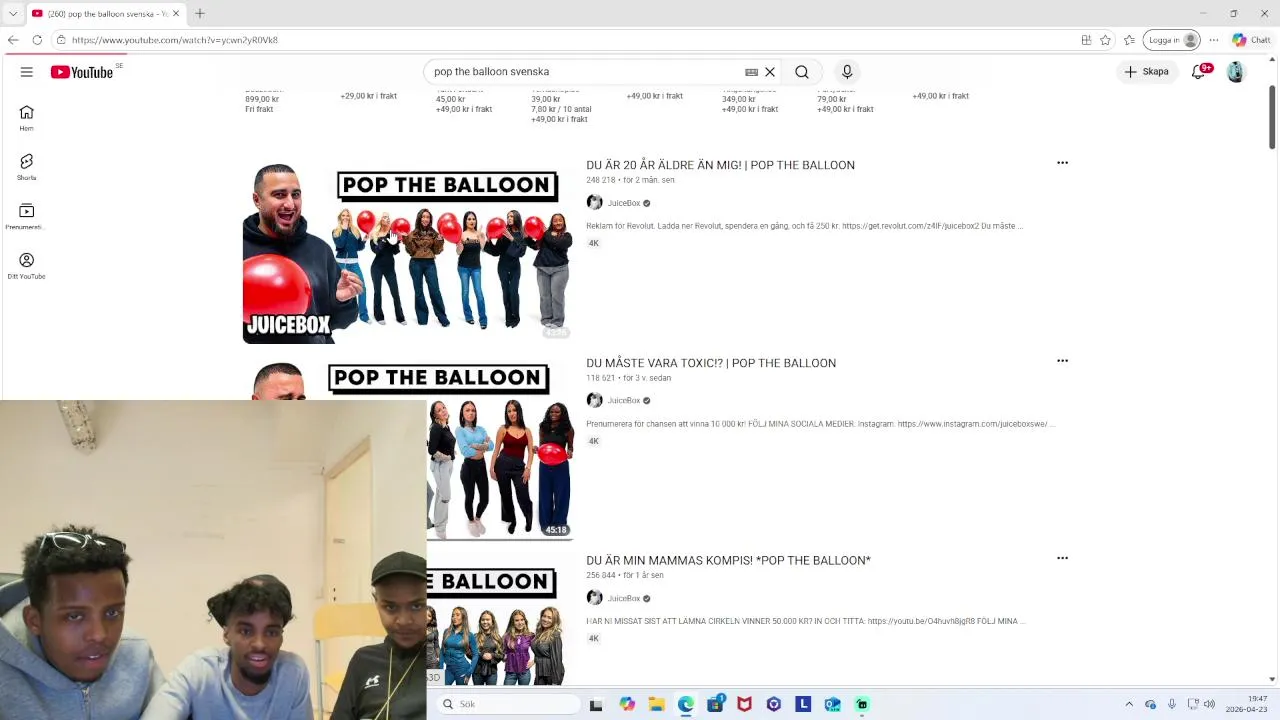
Task: Click the 4K badge under TOXIC video
Action: click(x=594, y=441)
